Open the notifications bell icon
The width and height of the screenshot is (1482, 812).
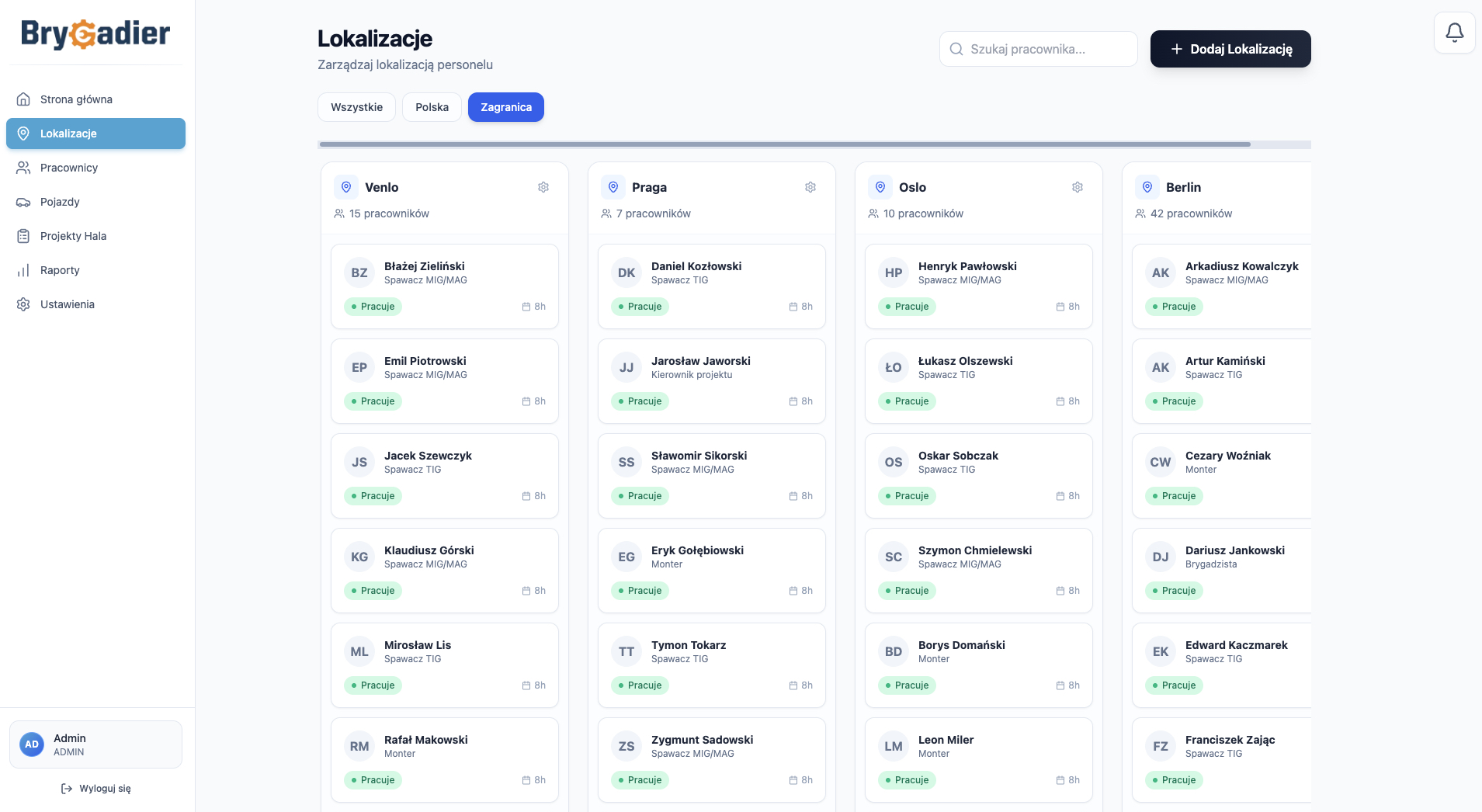pos(1454,33)
